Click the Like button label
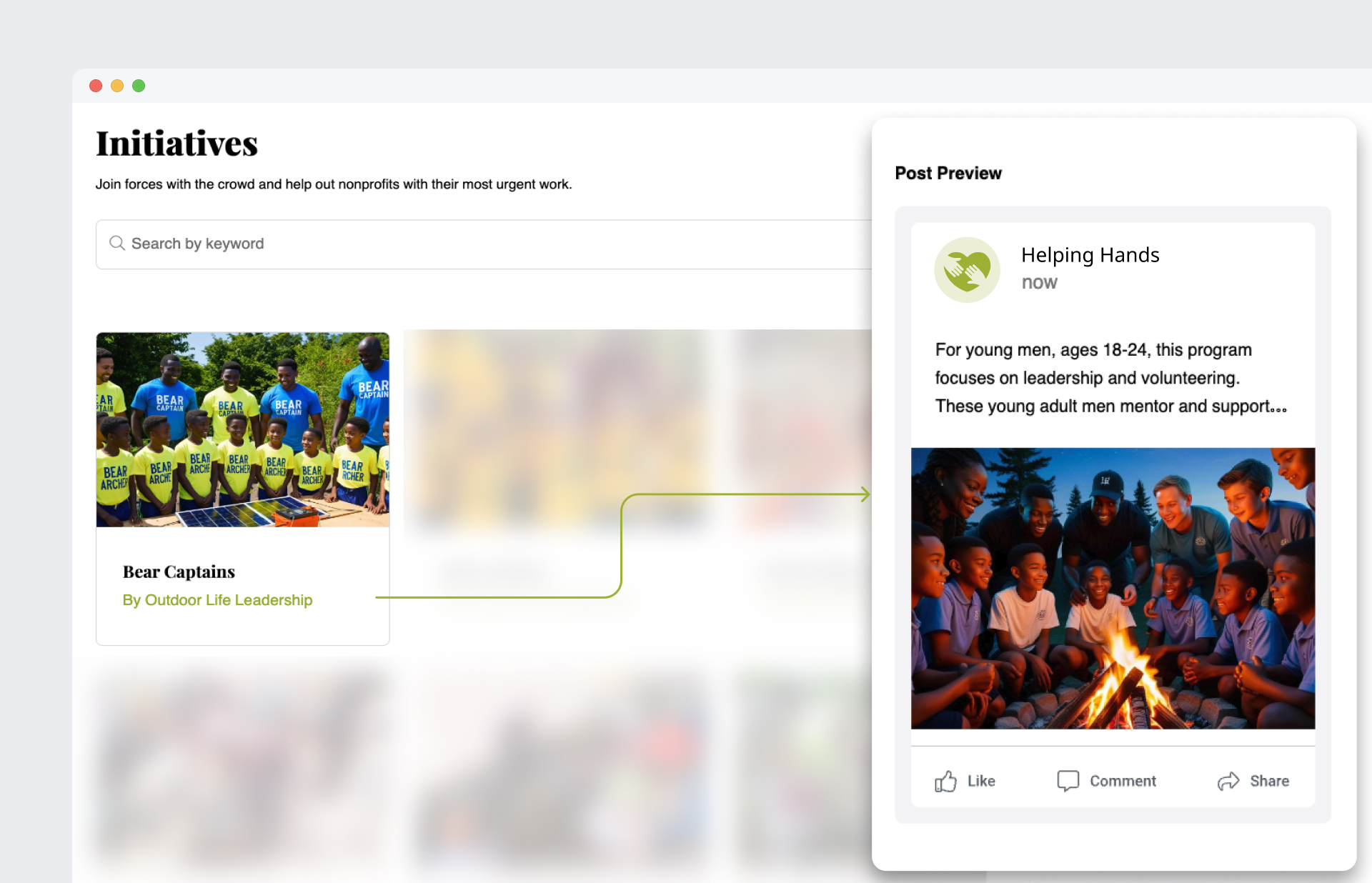 [x=981, y=781]
